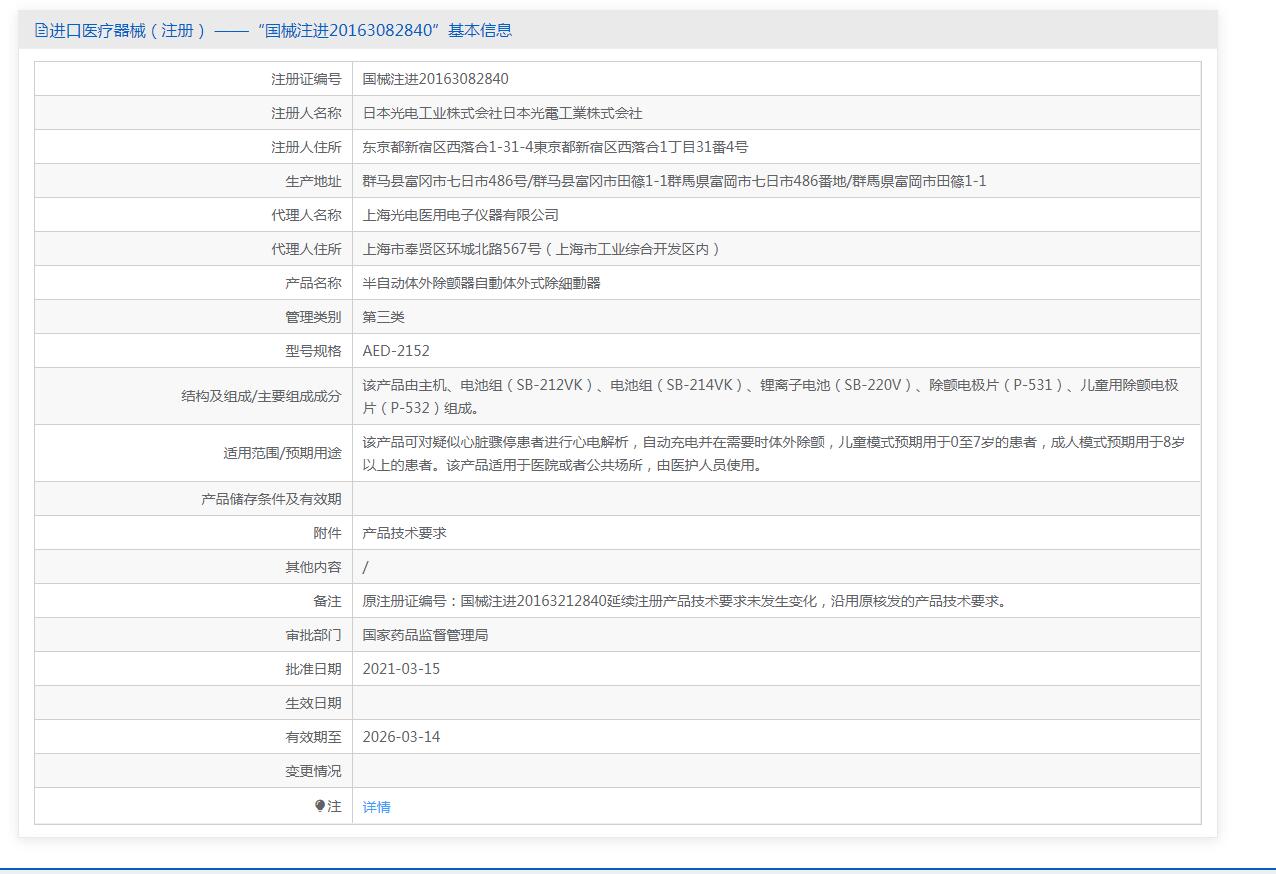
Task: Click the product name 半自动体外除颤器 value
Action: click(481, 283)
